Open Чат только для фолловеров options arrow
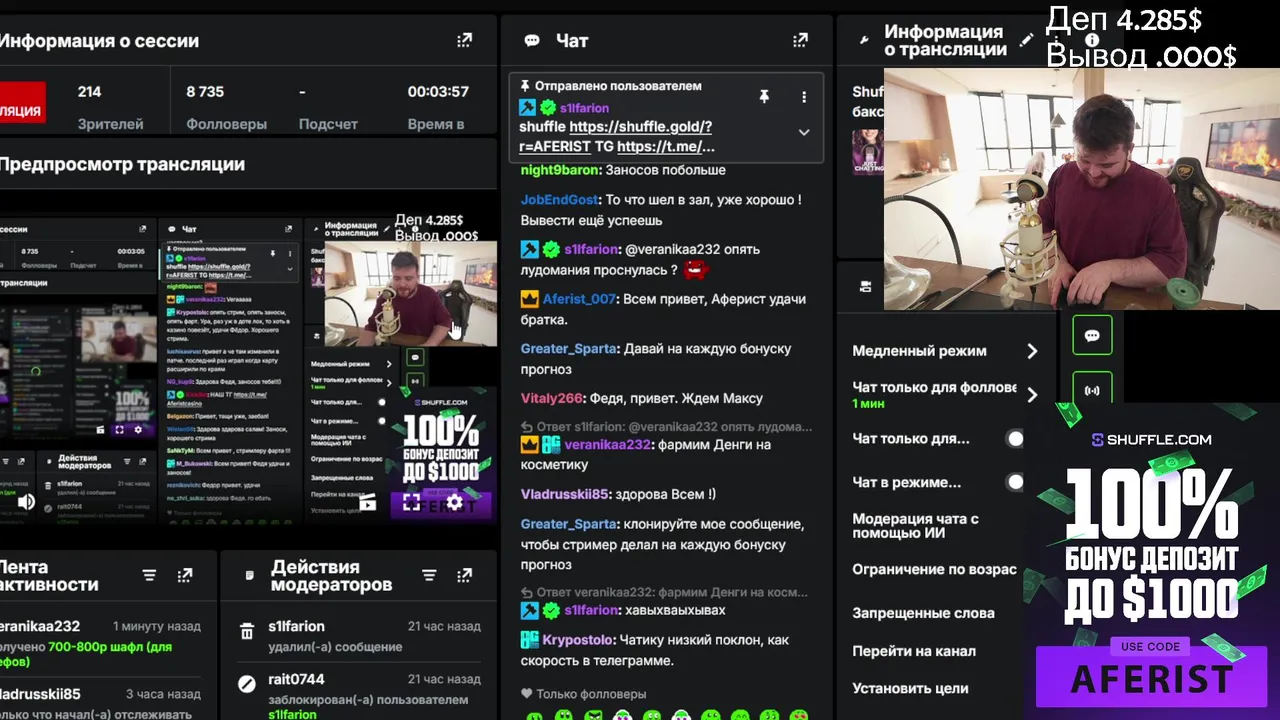Viewport: 1280px width, 720px height. click(x=1032, y=395)
